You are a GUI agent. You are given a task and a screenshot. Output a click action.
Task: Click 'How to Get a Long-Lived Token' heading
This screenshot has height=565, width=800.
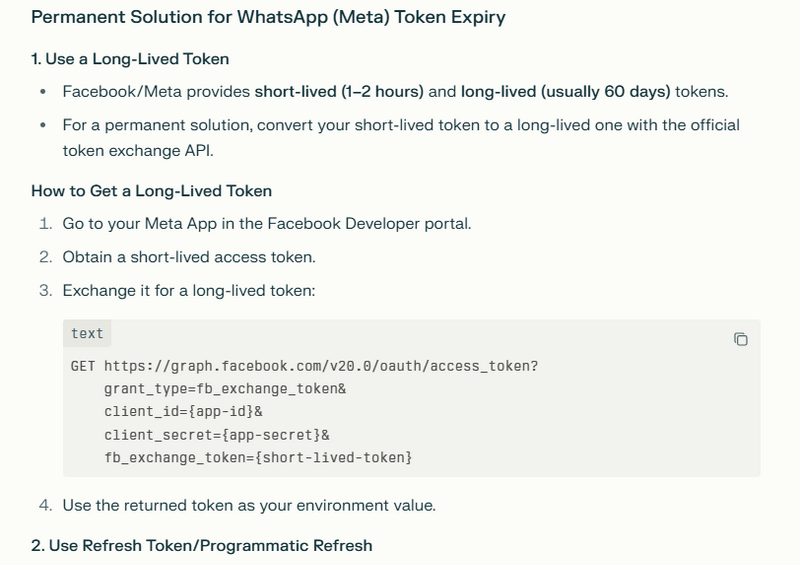click(152, 191)
